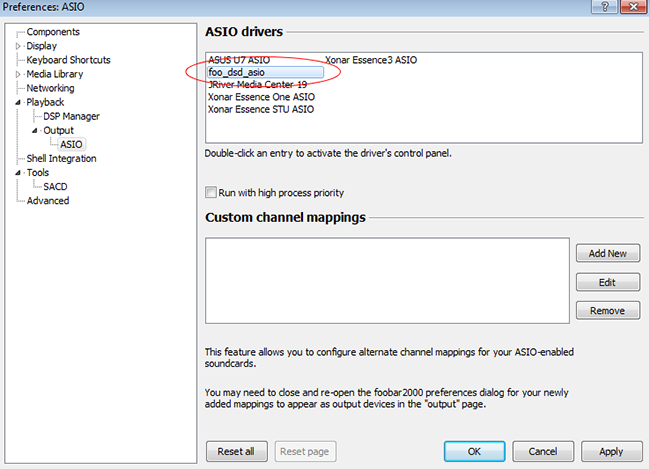Collapse the Playback tree node
650x469 pixels.
(x=18, y=103)
